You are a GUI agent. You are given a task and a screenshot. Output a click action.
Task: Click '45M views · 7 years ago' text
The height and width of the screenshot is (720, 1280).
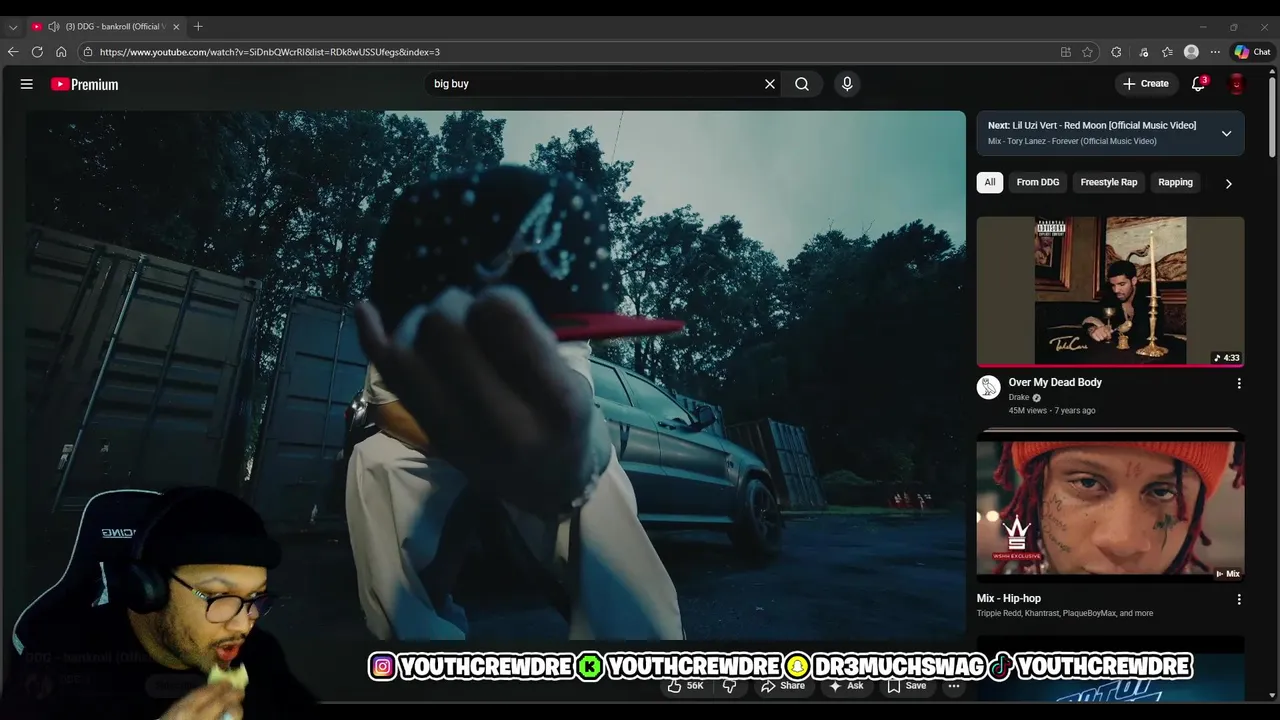pyautogui.click(x=1051, y=410)
